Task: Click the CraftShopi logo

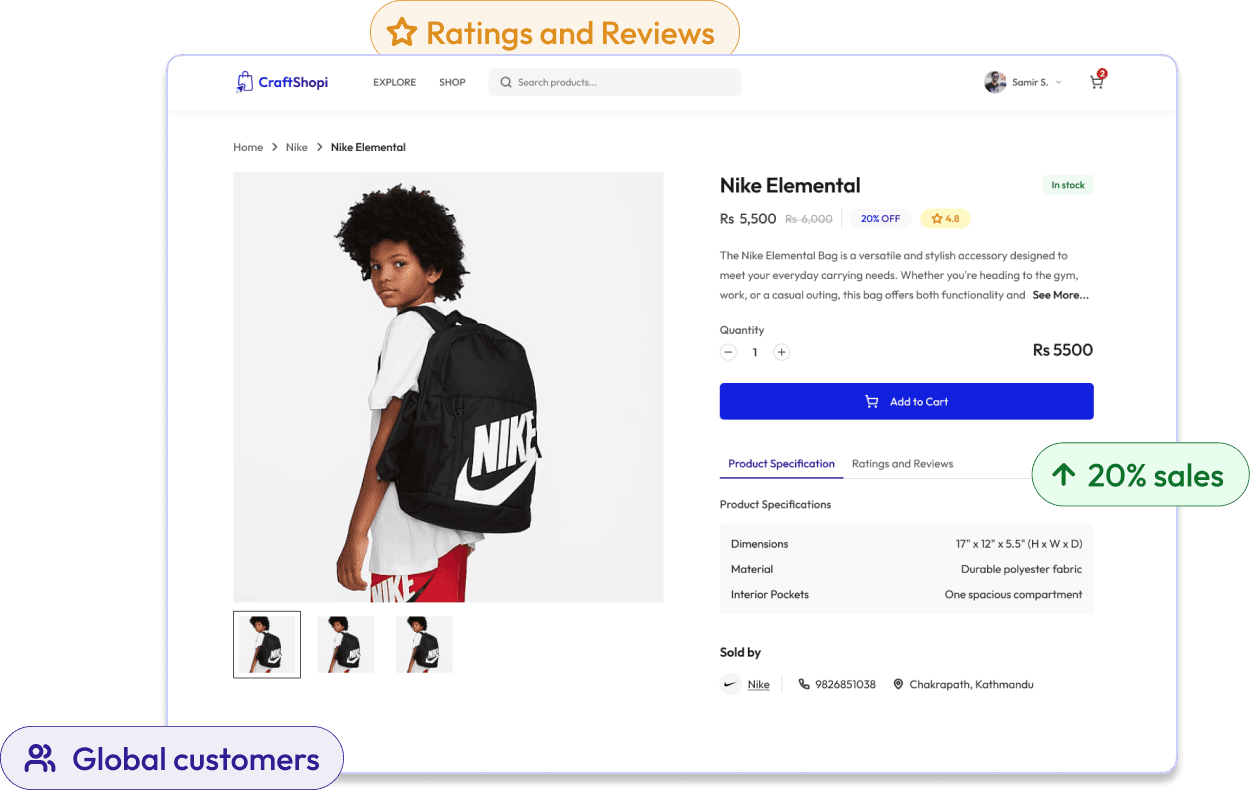Action: point(282,82)
